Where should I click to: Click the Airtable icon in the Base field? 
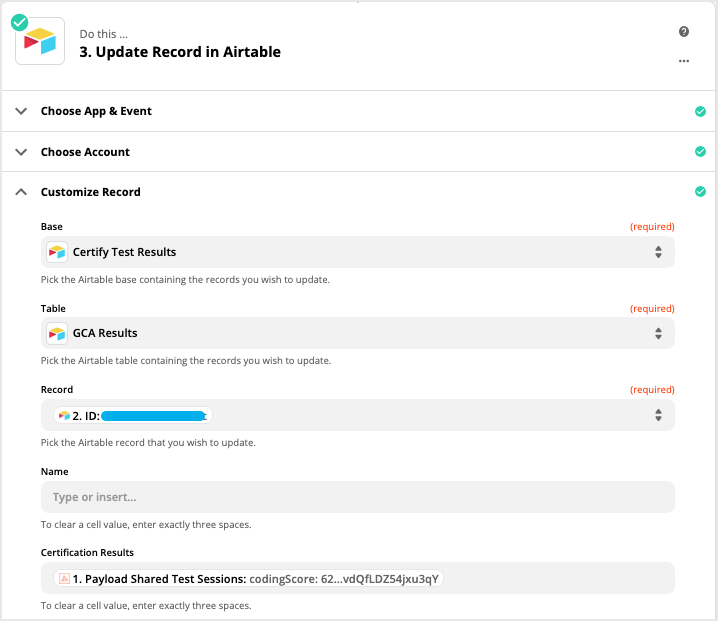pyautogui.click(x=57, y=252)
